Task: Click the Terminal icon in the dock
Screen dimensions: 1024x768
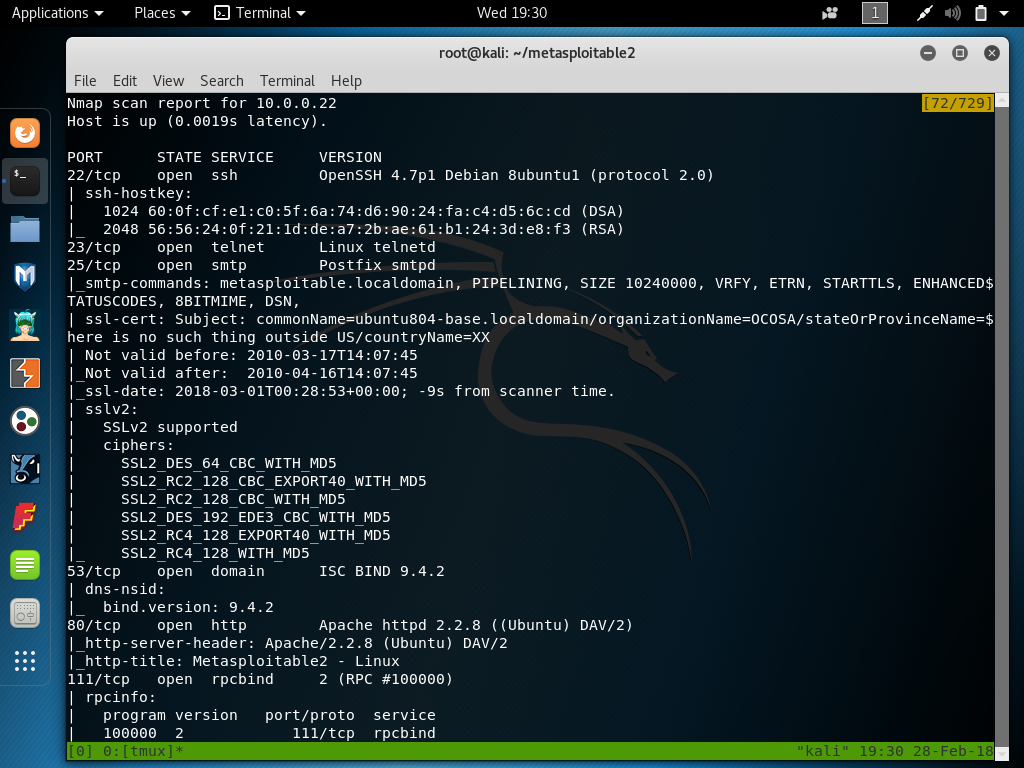Action: pyautogui.click(x=23, y=181)
